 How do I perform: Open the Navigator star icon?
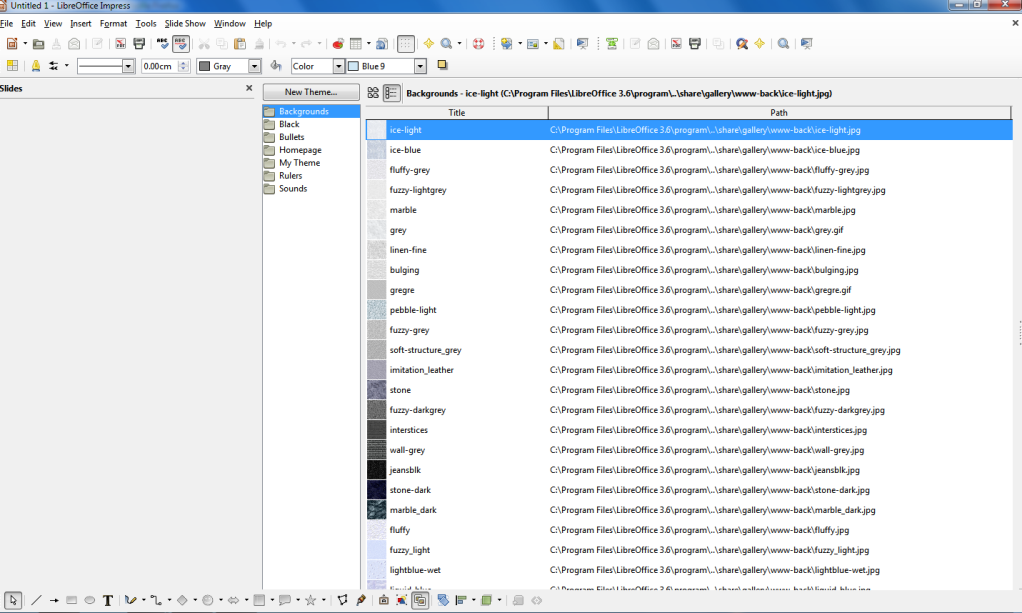(428, 44)
